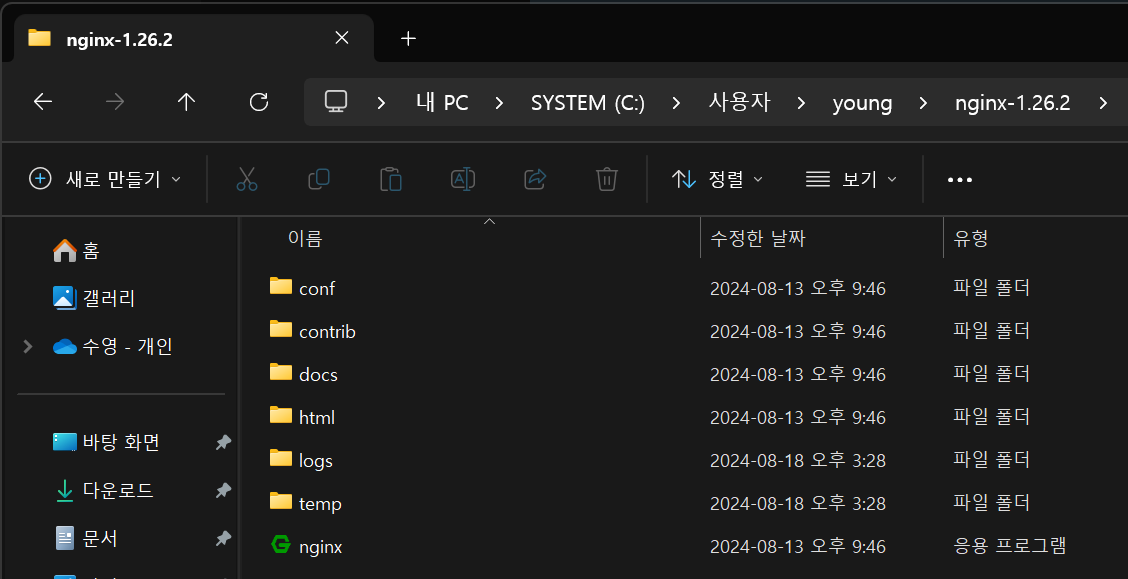Screen dimensions: 1128x579
Task: Click the green nginx application icon
Action: coord(281,545)
